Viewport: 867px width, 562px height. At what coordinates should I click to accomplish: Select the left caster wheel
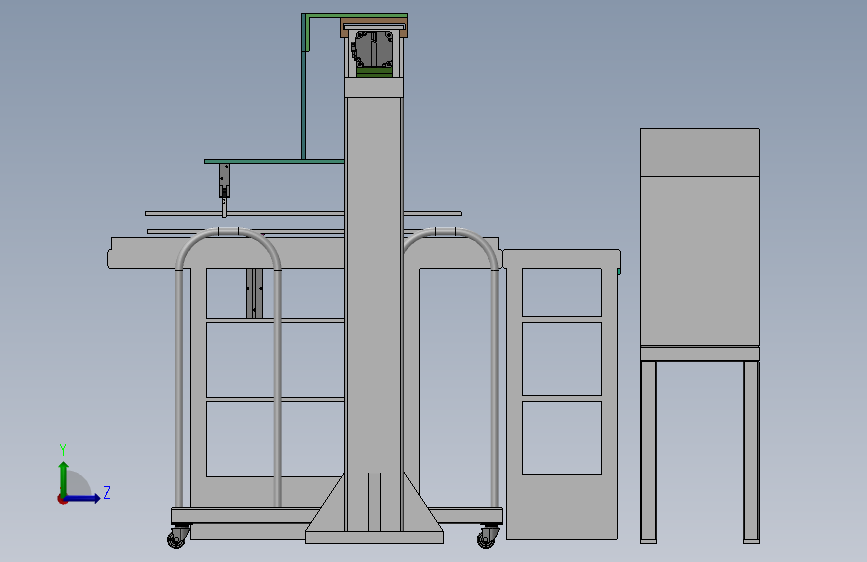[178, 537]
